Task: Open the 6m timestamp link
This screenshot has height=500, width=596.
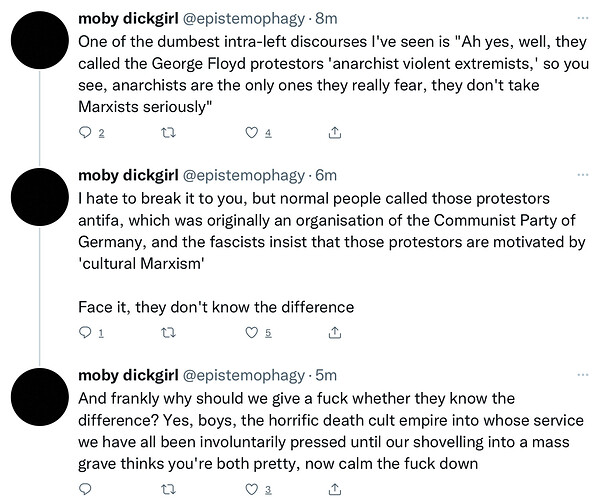Action: 326,175
